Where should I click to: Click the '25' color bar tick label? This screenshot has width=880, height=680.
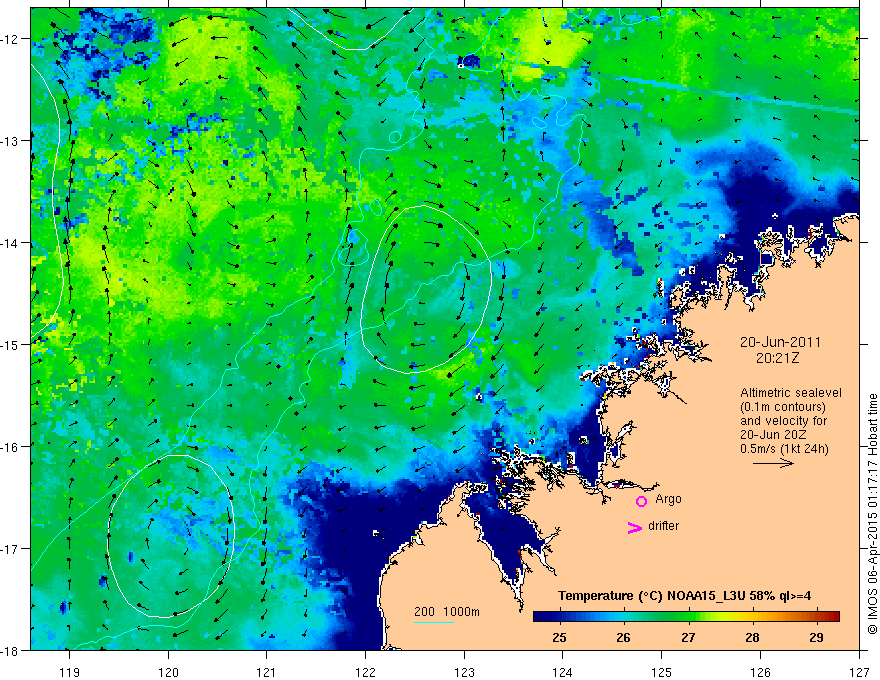tap(559, 637)
